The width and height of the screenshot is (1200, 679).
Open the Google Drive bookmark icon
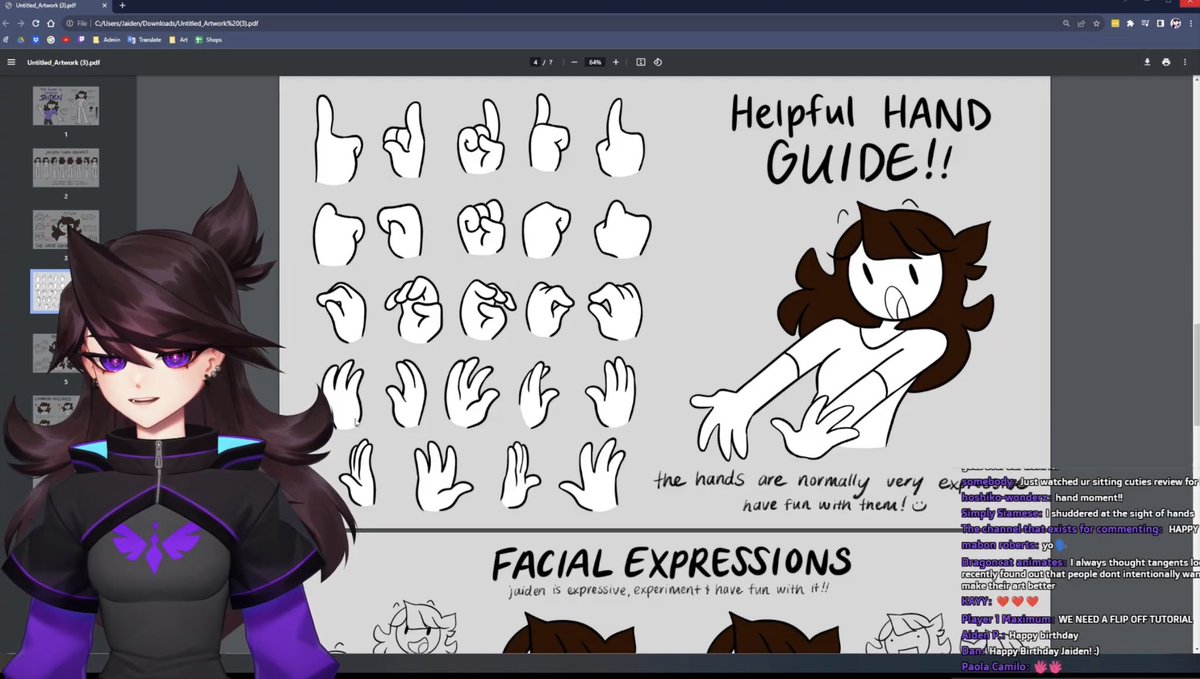(x=21, y=40)
